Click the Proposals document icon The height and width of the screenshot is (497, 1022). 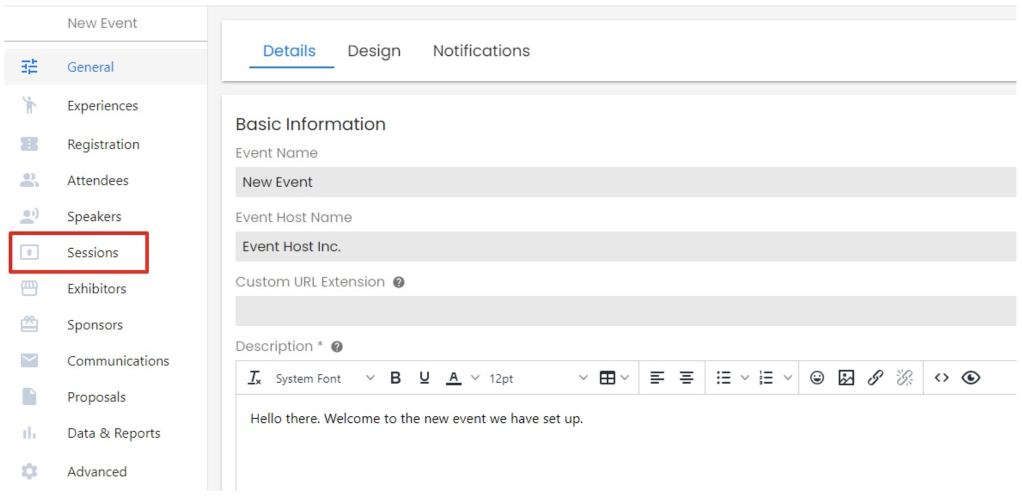(29, 397)
